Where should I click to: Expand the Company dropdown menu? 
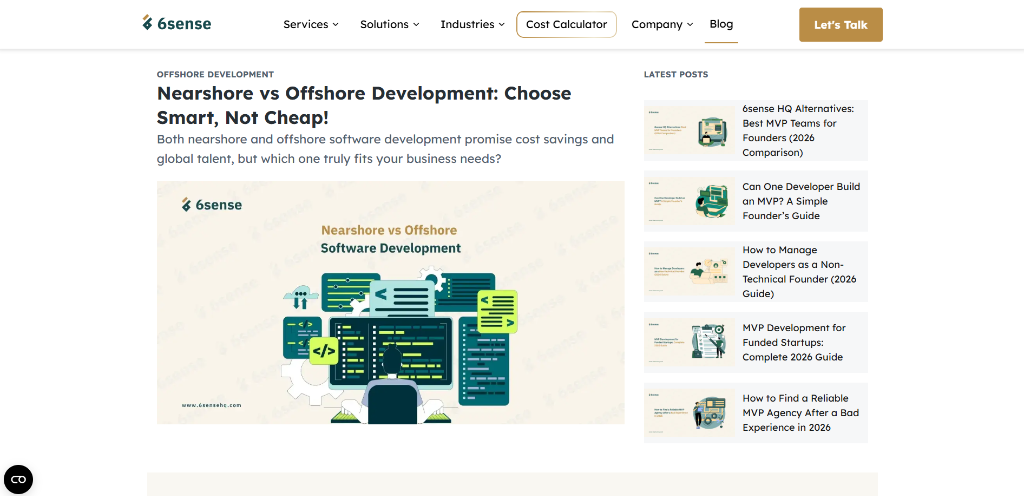click(662, 24)
